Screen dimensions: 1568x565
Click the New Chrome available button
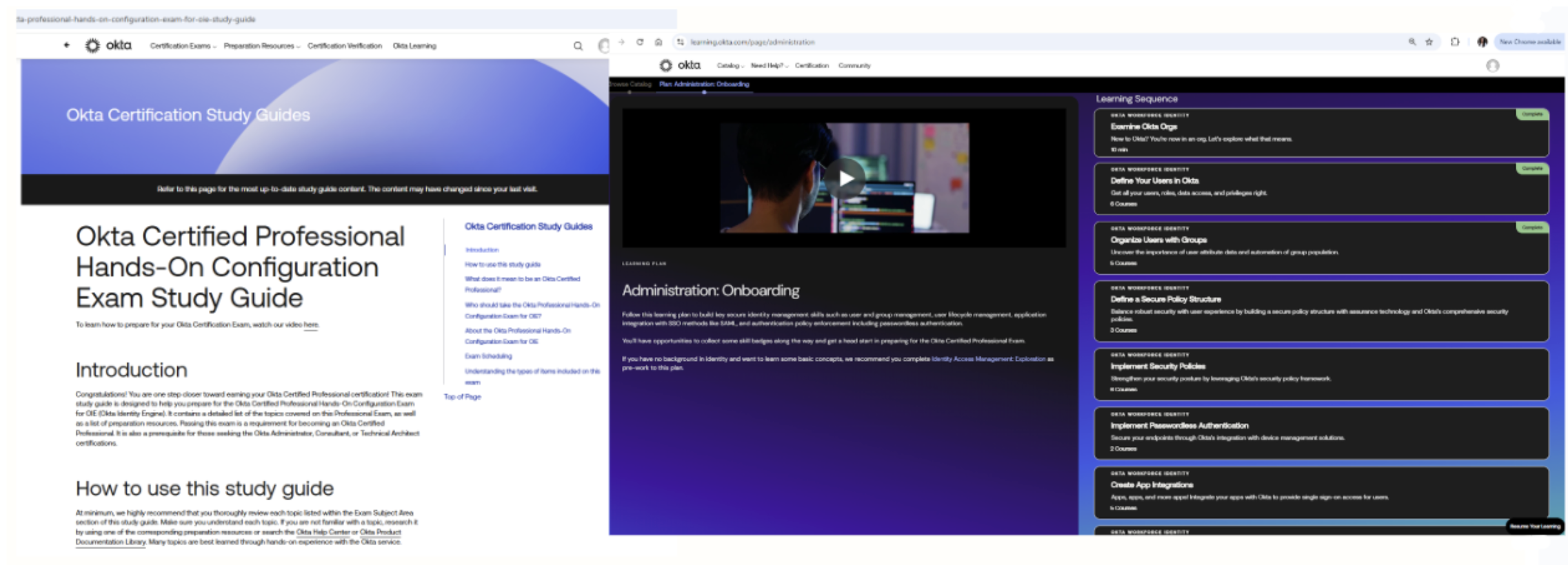1529,42
